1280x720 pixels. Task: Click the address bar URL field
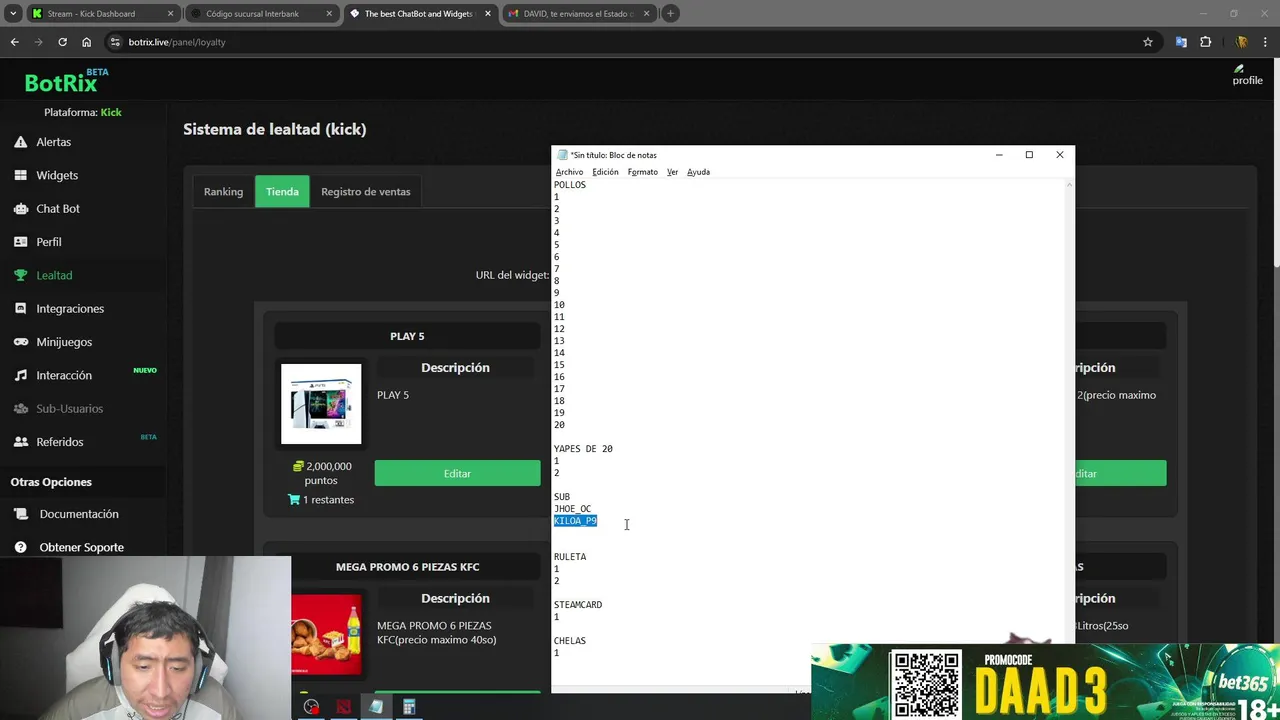pyautogui.click(x=630, y=42)
